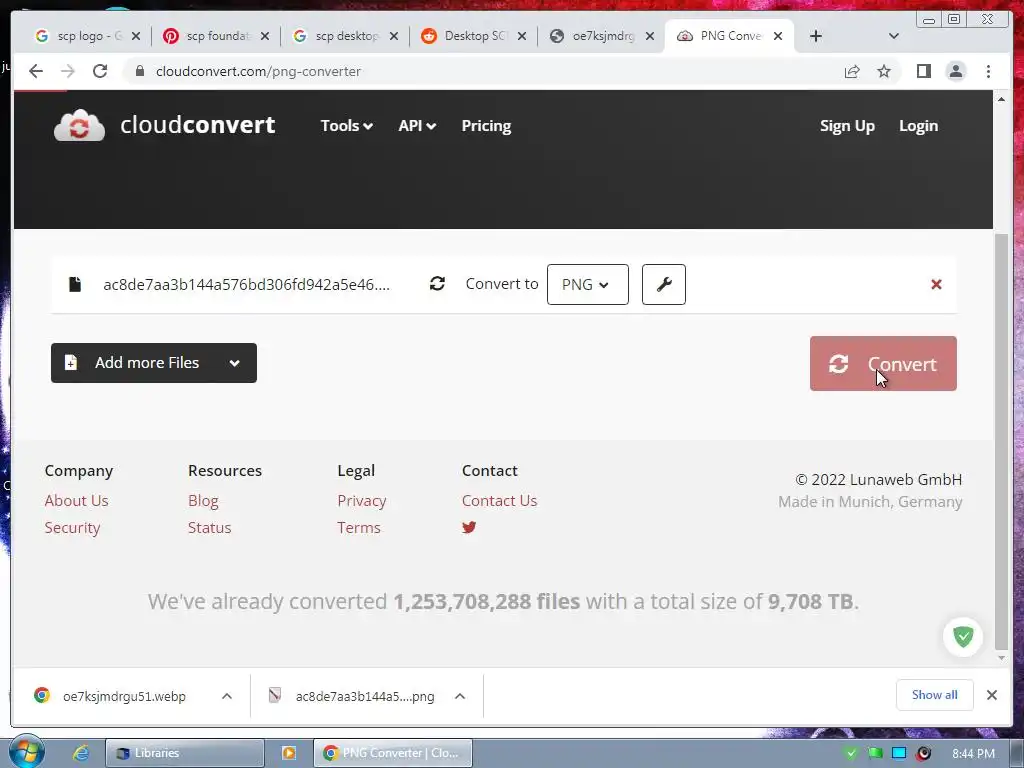Open the media player taskbar icon
1024x768 pixels.
289,753
